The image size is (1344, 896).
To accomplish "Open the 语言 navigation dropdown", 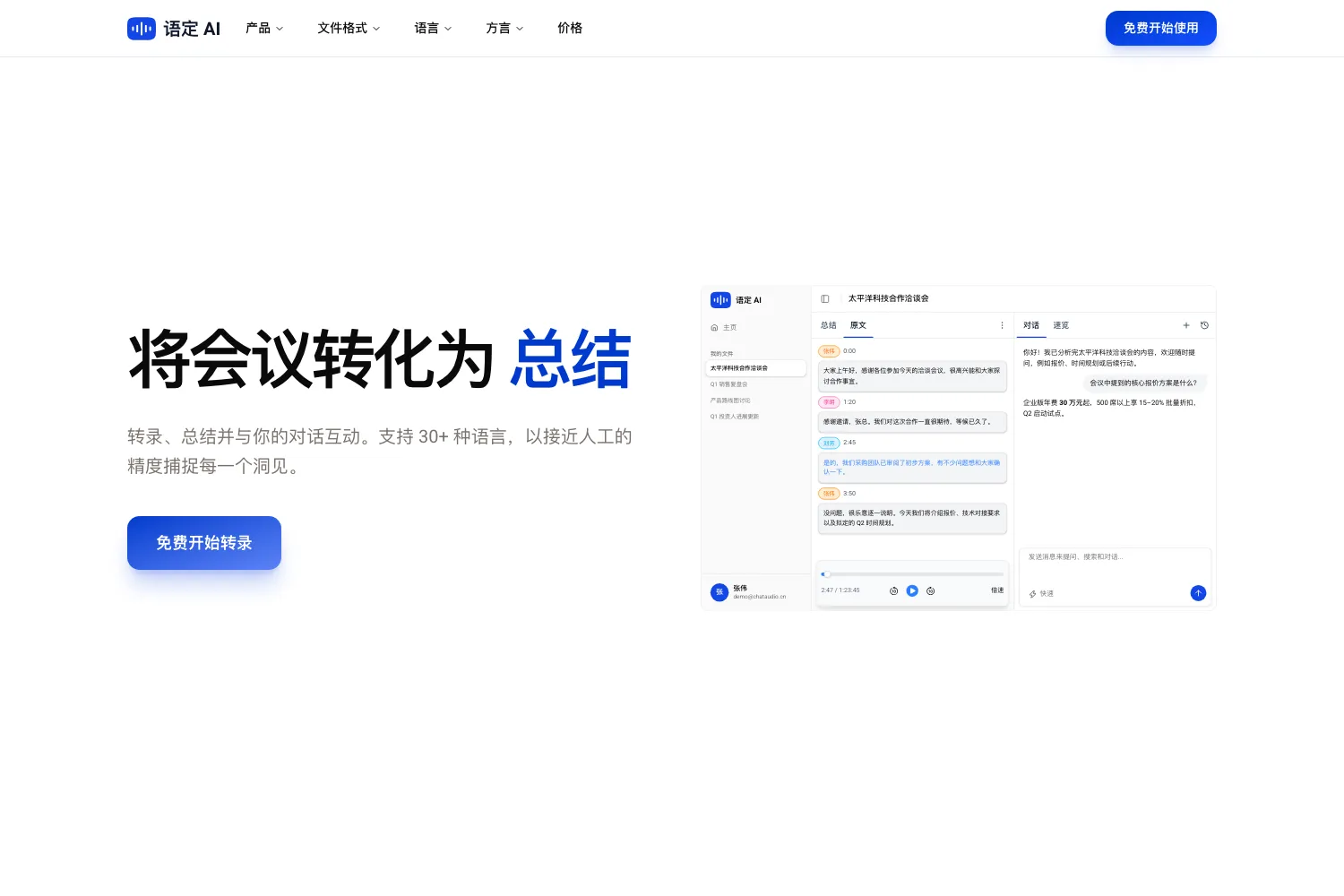I will 433,29.
